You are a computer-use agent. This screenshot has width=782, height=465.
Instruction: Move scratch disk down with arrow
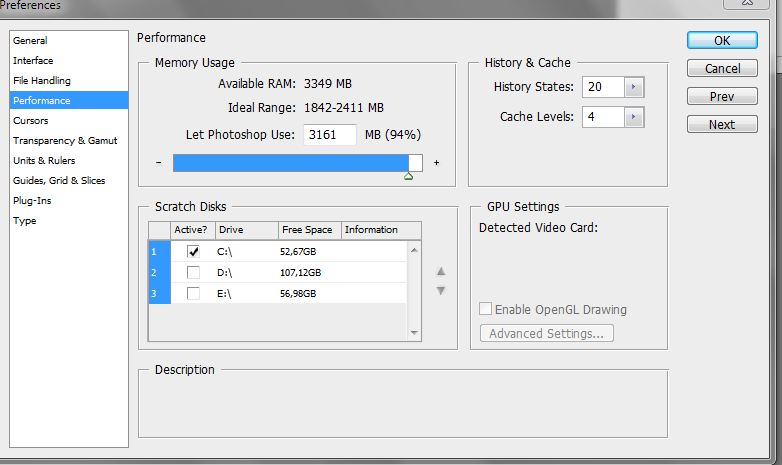point(441,290)
